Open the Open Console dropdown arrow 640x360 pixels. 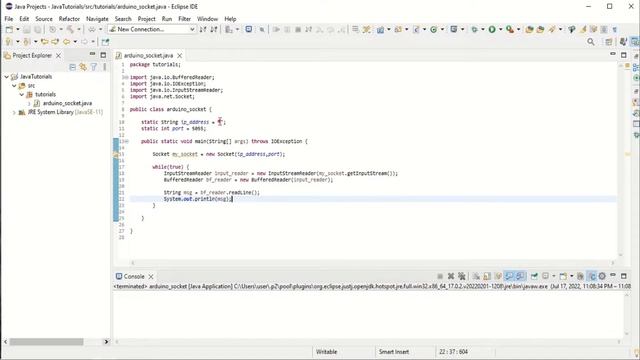[x=571, y=276]
